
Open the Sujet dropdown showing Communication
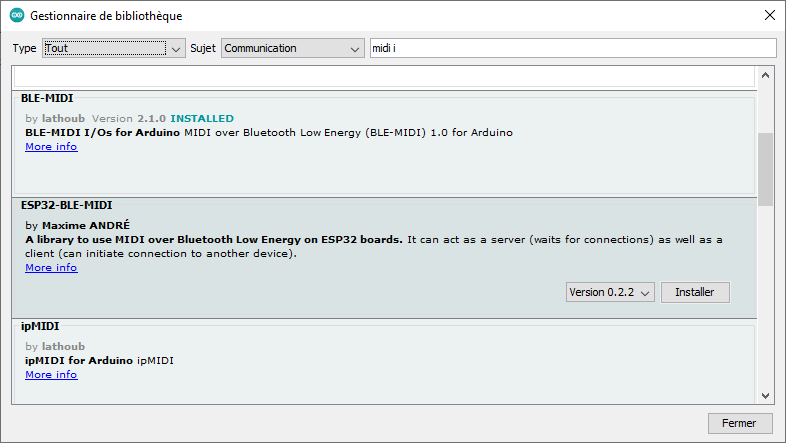click(x=293, y=48)
